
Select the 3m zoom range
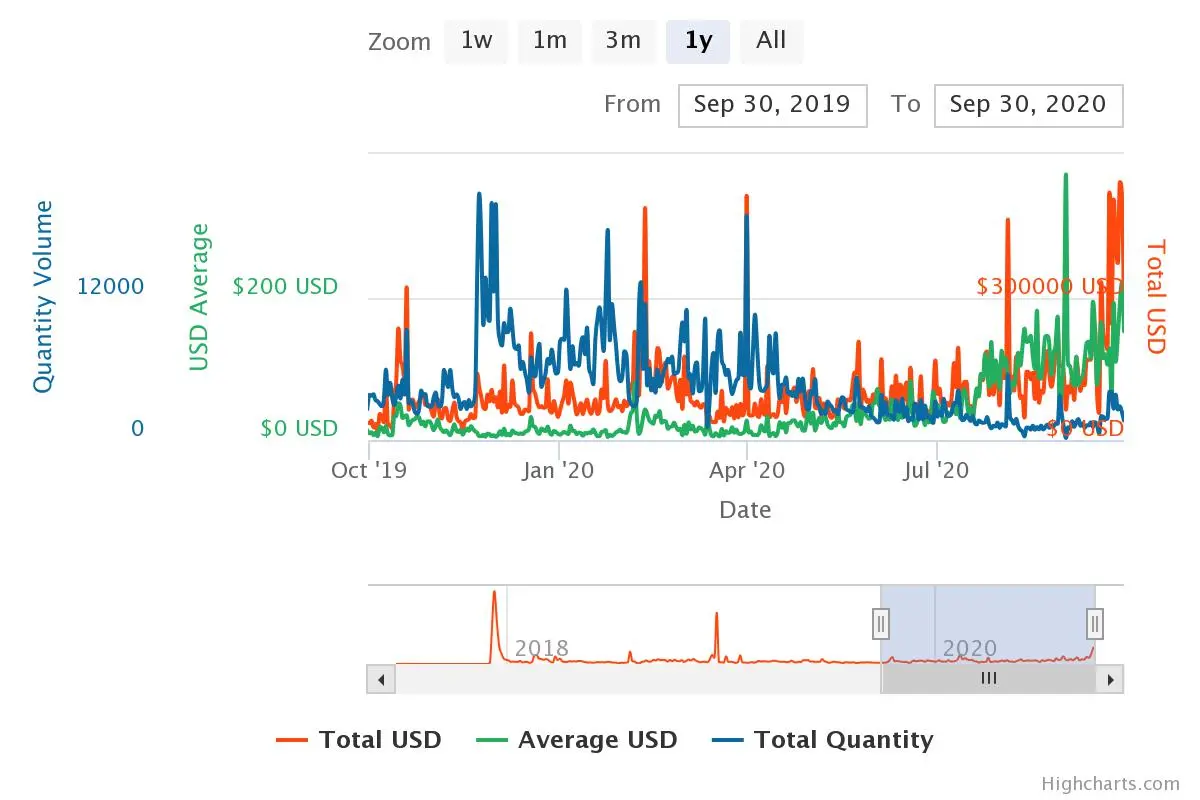point(624,41)
